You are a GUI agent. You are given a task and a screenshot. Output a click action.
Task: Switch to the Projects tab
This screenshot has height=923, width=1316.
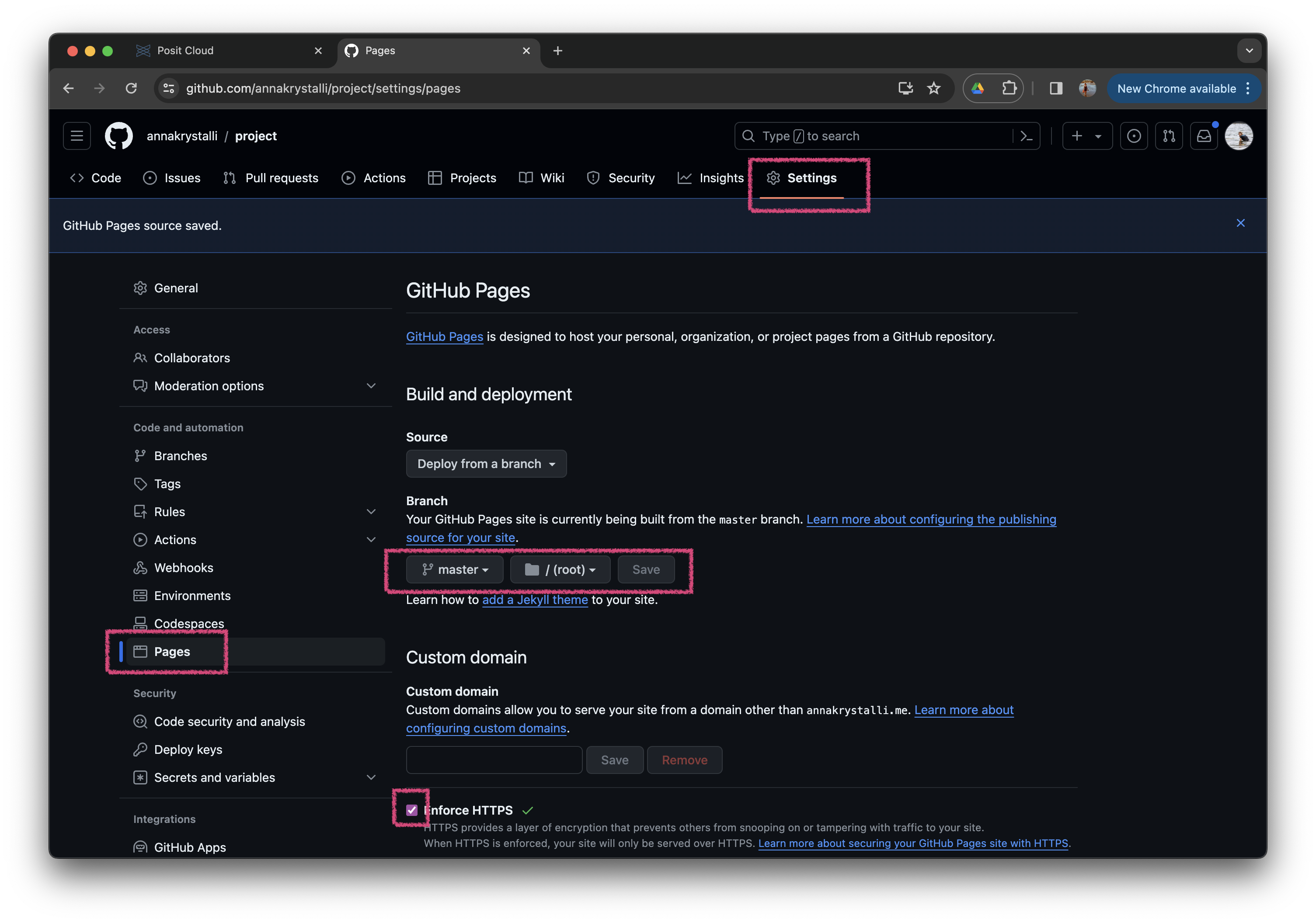point(462,178)
